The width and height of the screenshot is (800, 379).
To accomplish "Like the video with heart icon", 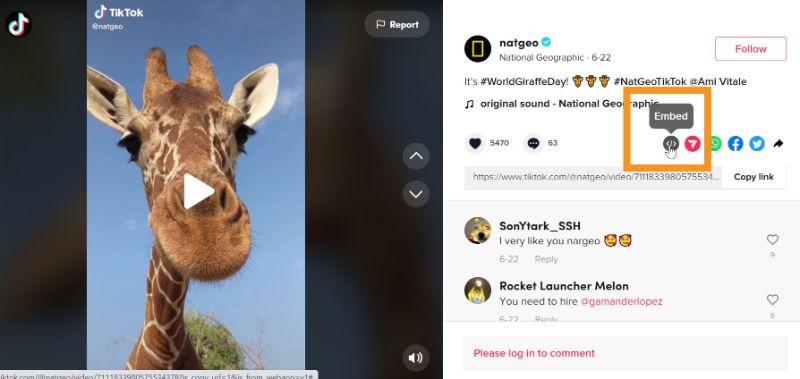I will [x=475, y=143].
